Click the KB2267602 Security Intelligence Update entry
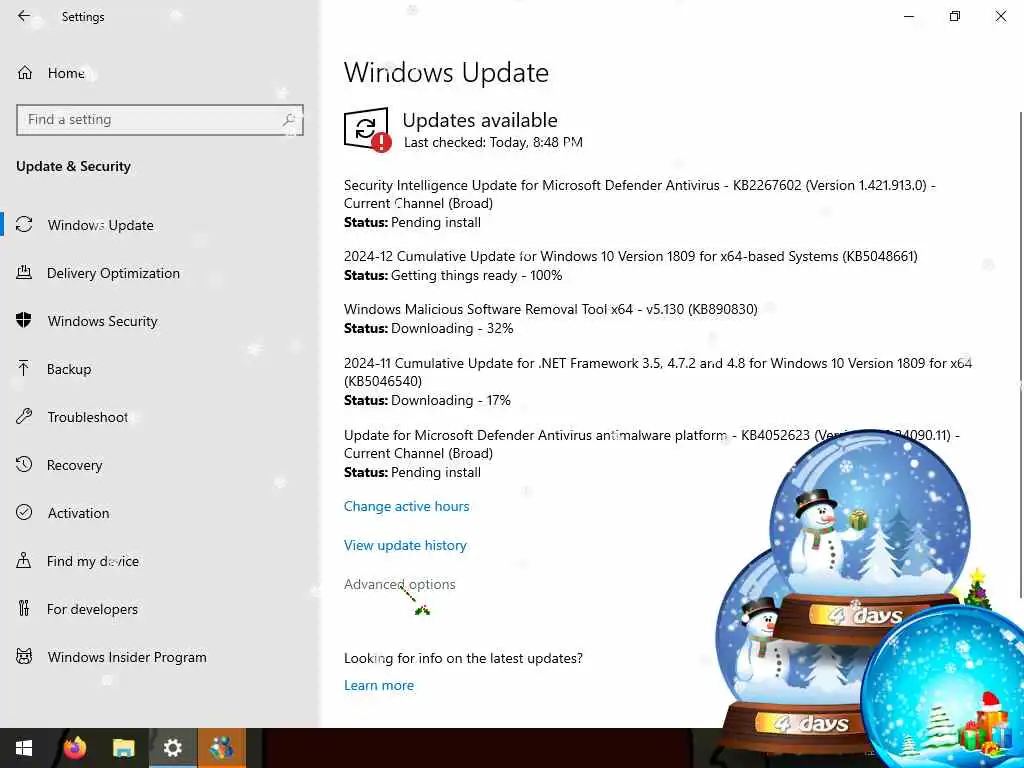 click(x=640, y=194)
